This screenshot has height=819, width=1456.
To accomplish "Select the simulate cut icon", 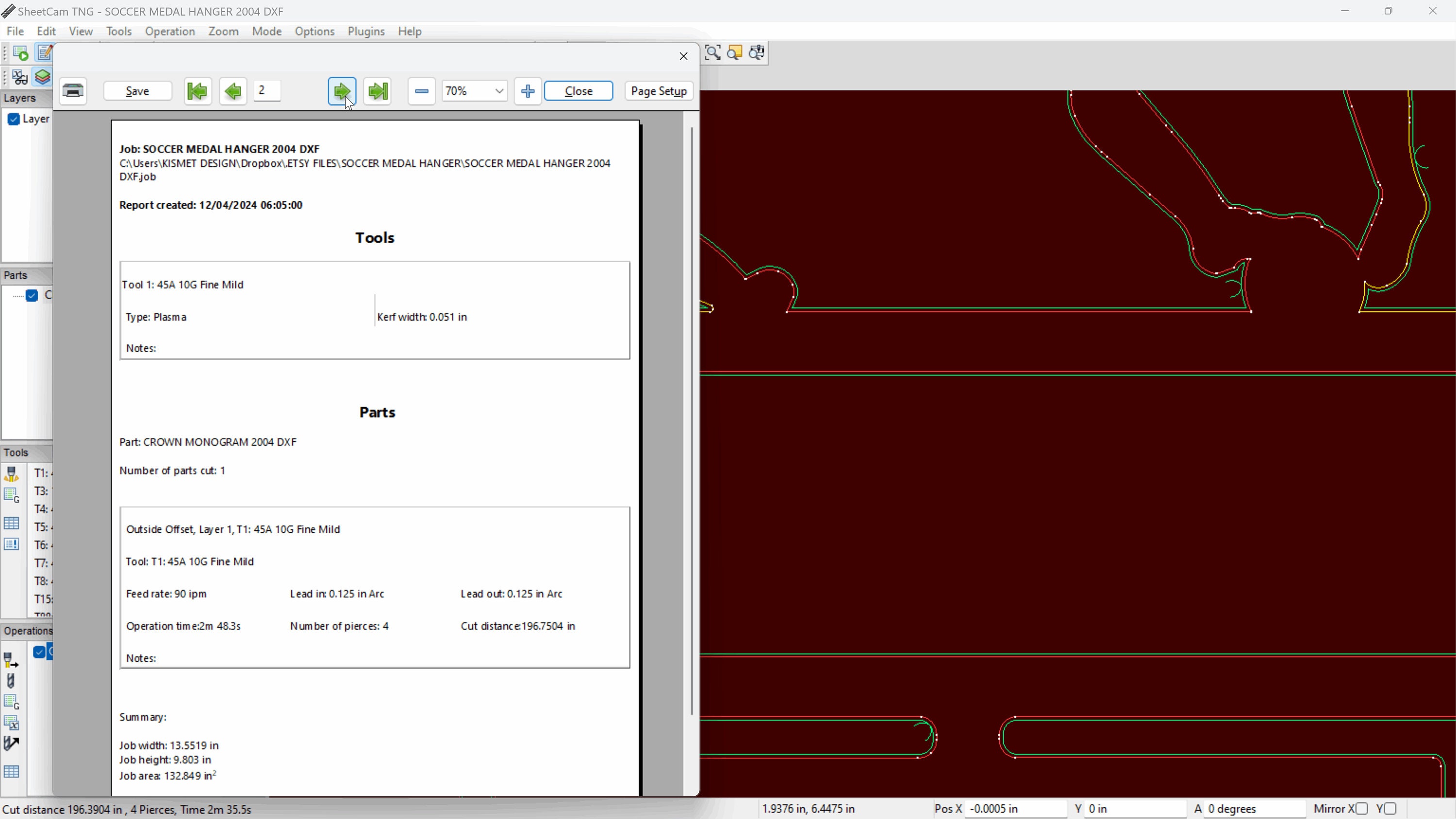I will pyautogui.click(x=20, y=77).
